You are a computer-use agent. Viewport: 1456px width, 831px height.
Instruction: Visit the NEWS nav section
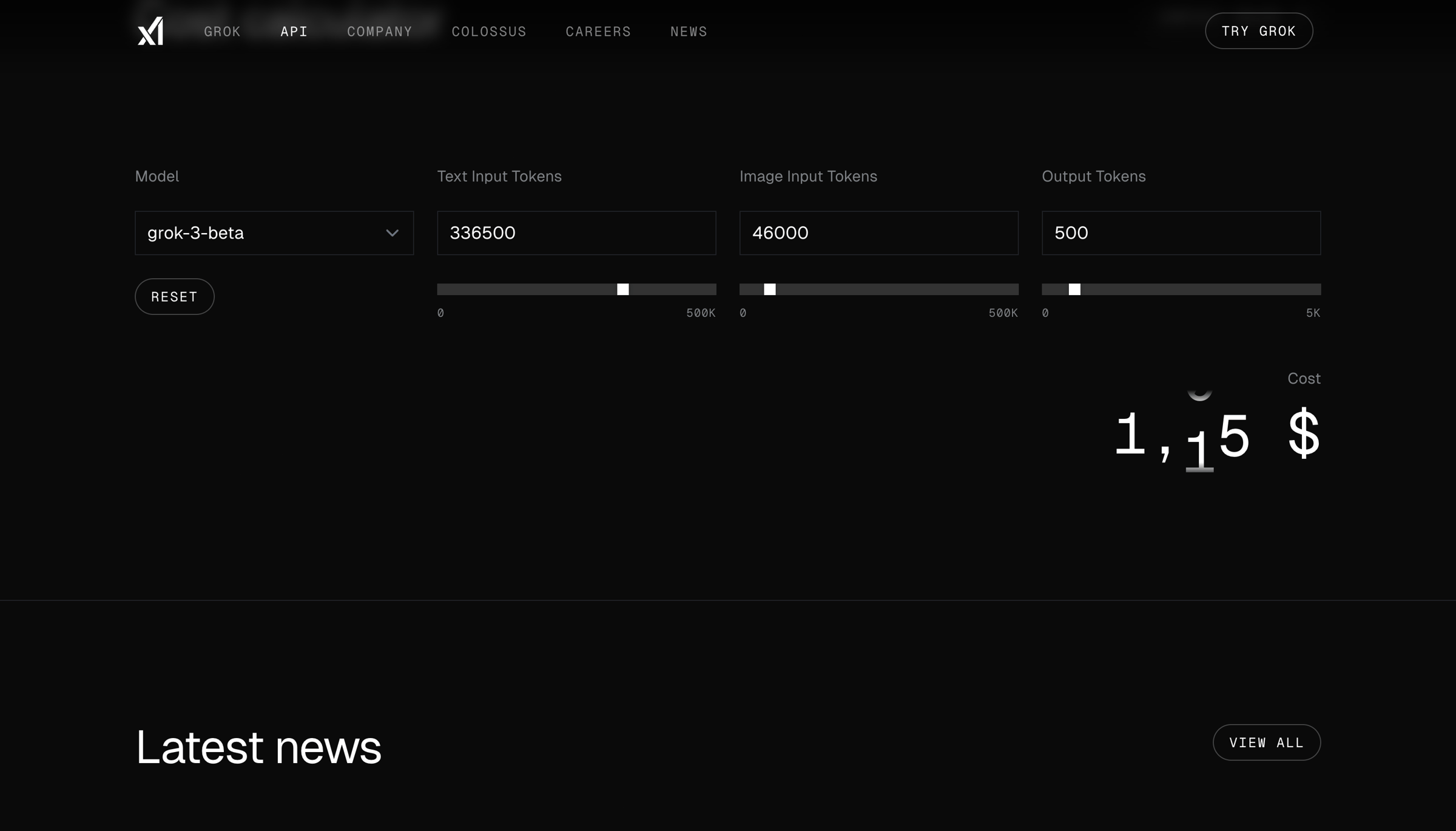coord(689,32)
